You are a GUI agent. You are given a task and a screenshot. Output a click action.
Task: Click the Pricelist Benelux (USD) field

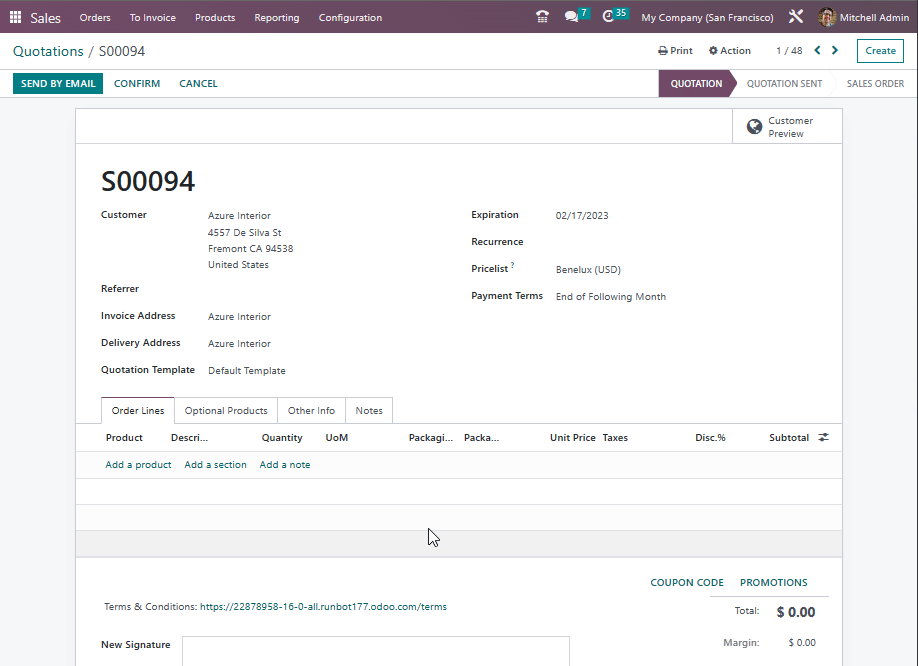click(588, 269)
